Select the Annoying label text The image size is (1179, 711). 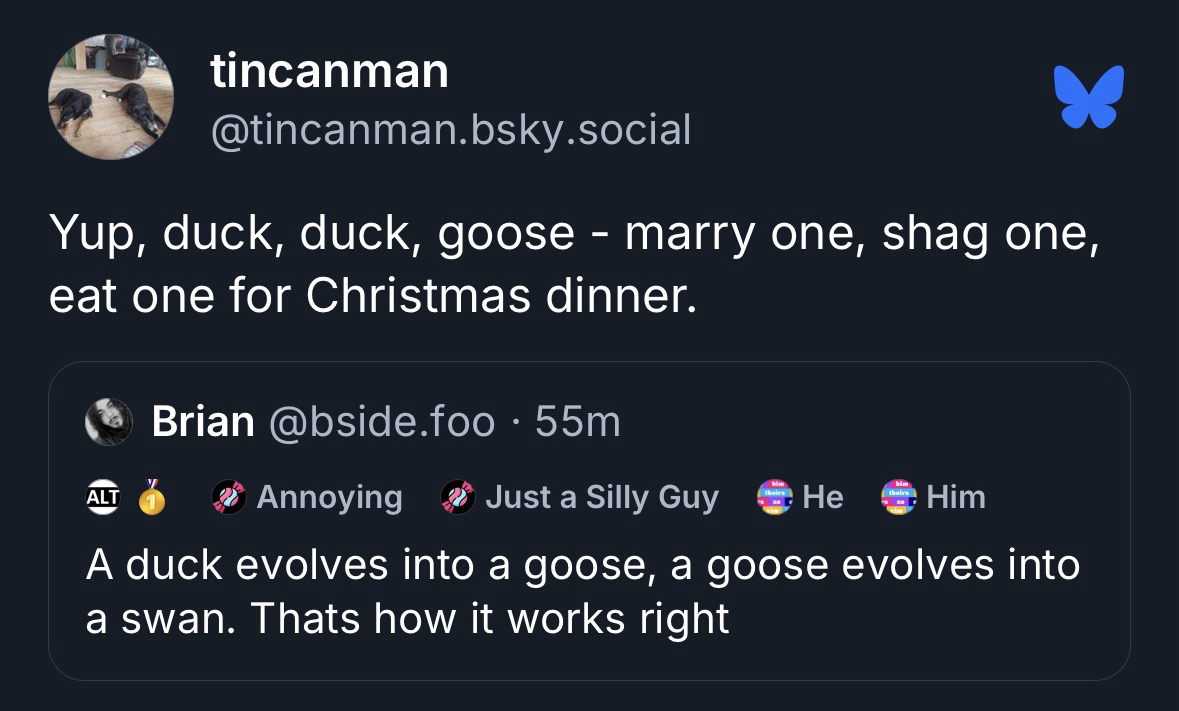point(329,497)
